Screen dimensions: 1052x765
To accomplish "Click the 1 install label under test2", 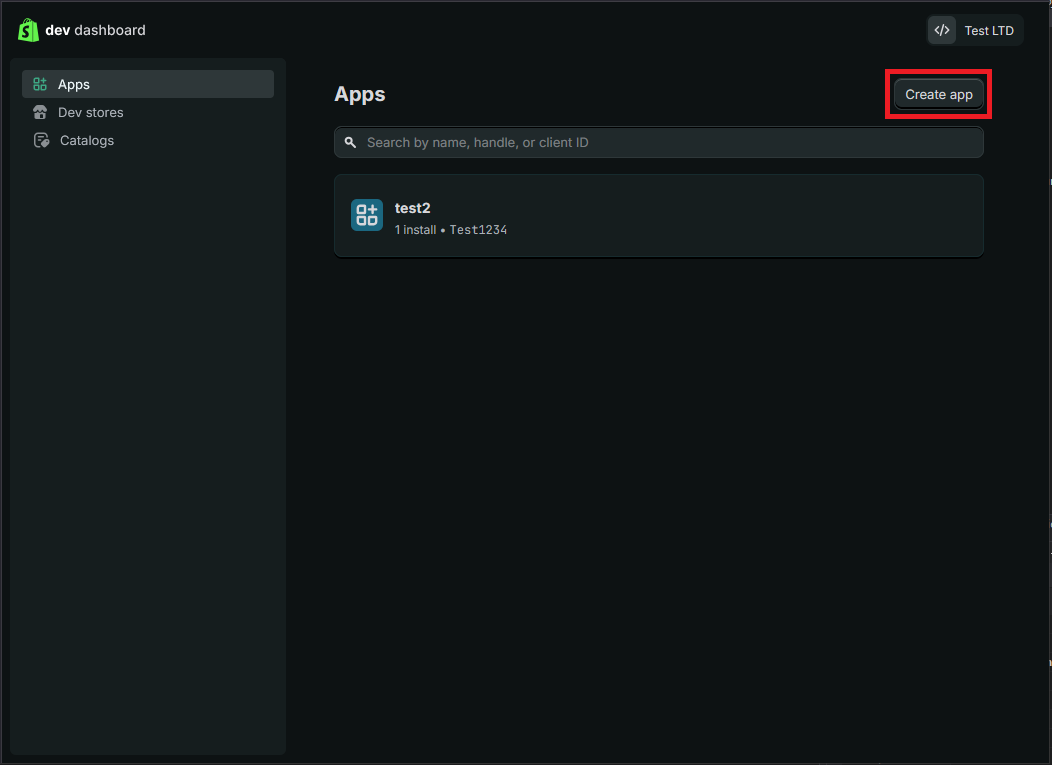I will point(415,230).
